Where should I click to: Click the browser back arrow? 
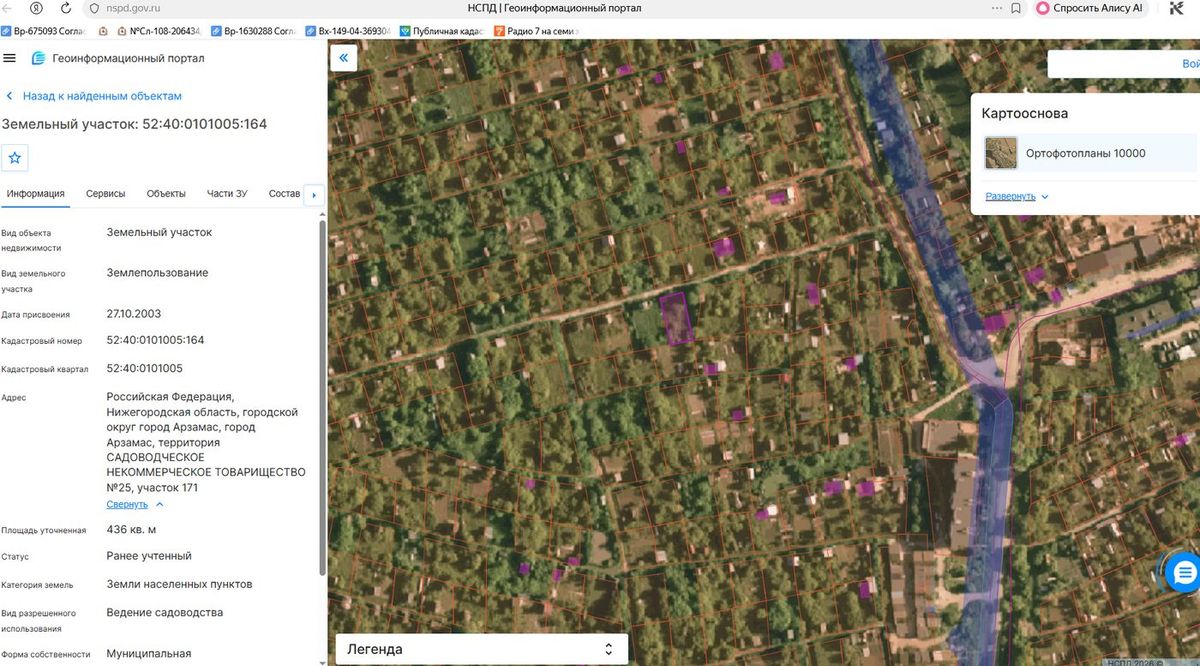click(9, 8)
